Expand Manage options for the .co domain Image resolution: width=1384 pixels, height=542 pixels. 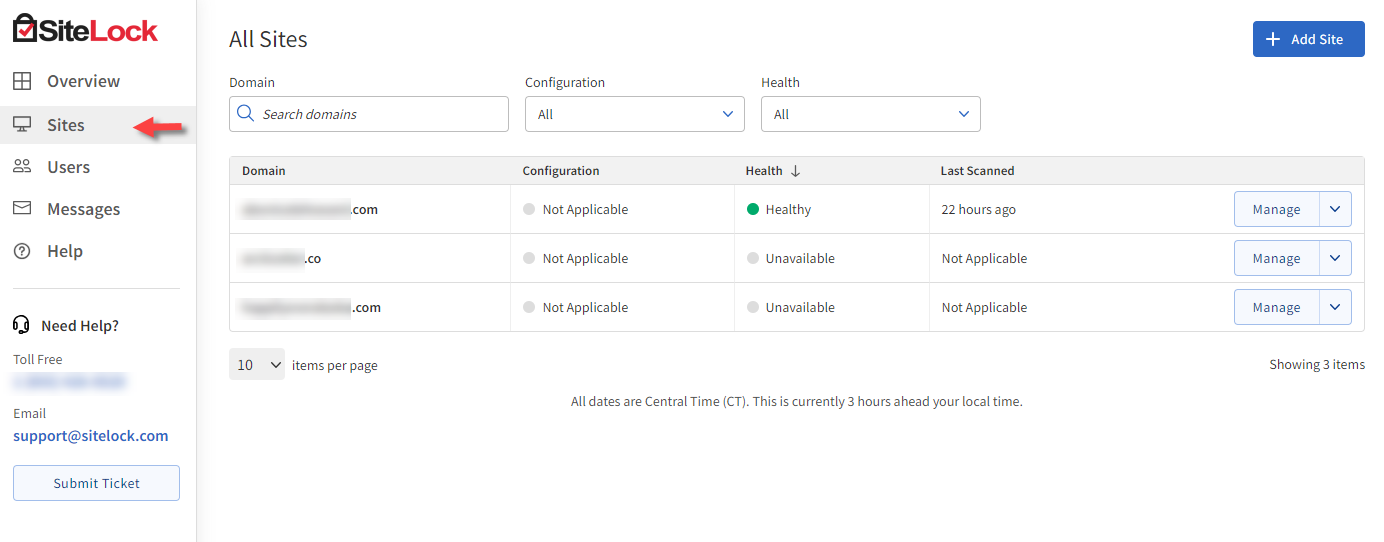tap(1335, 258)
